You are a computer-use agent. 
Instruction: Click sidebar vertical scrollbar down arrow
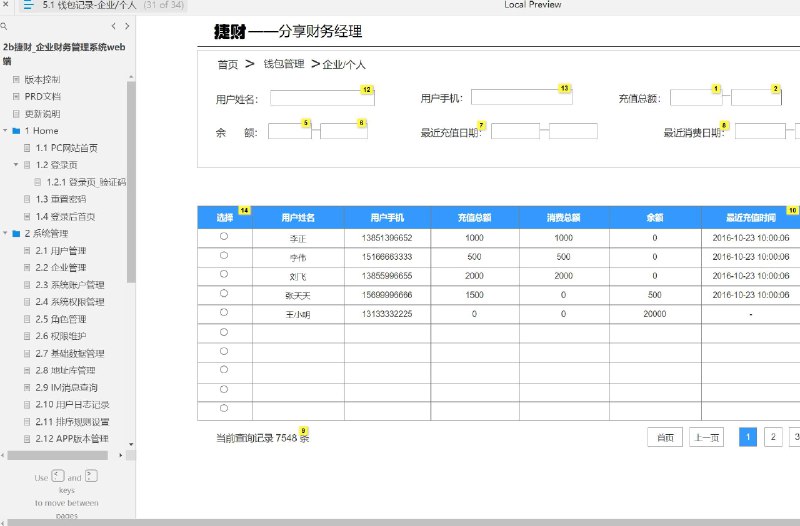[131, 444]
